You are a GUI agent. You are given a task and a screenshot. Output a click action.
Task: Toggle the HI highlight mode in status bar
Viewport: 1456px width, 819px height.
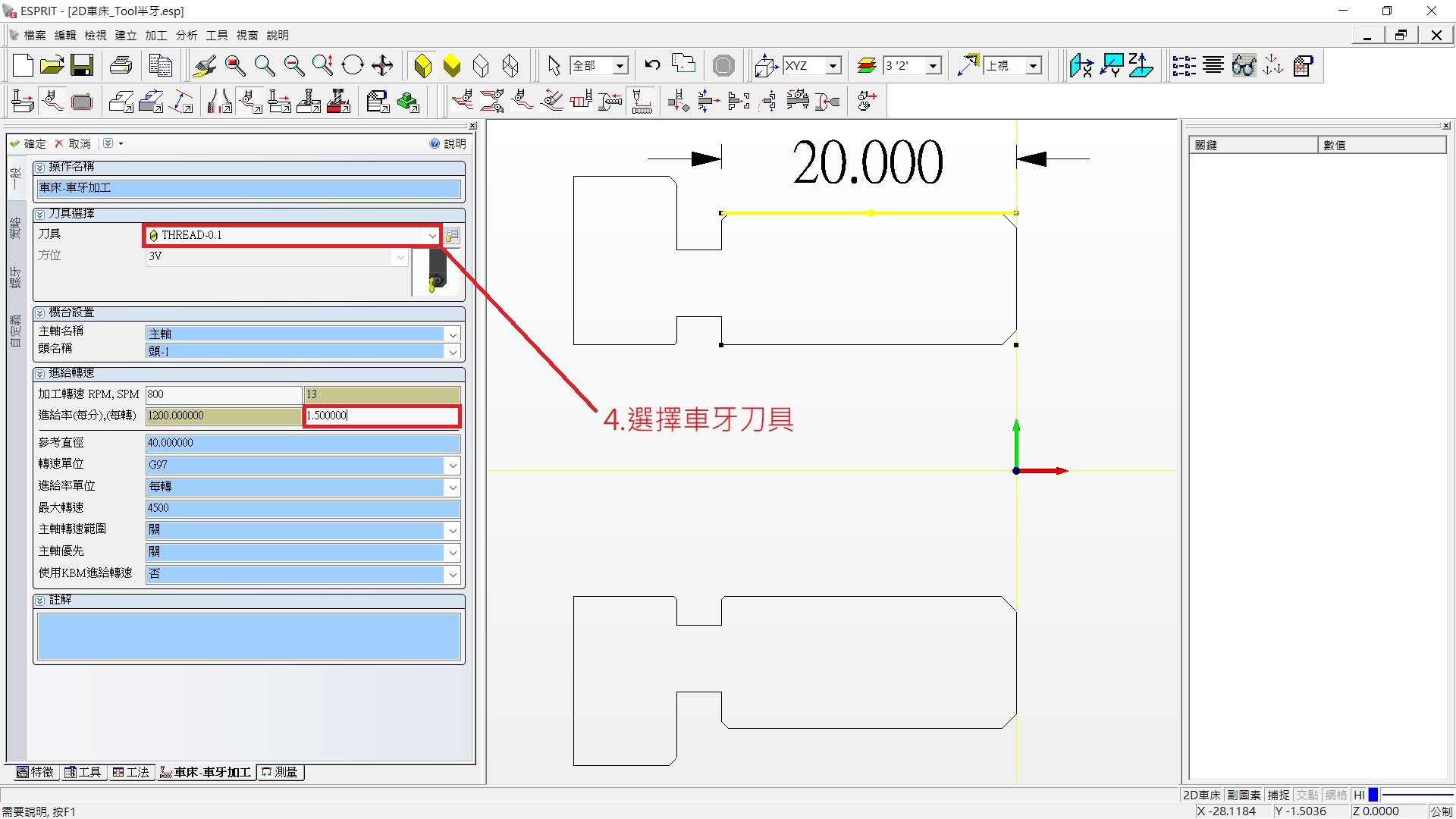(1359, 795)
